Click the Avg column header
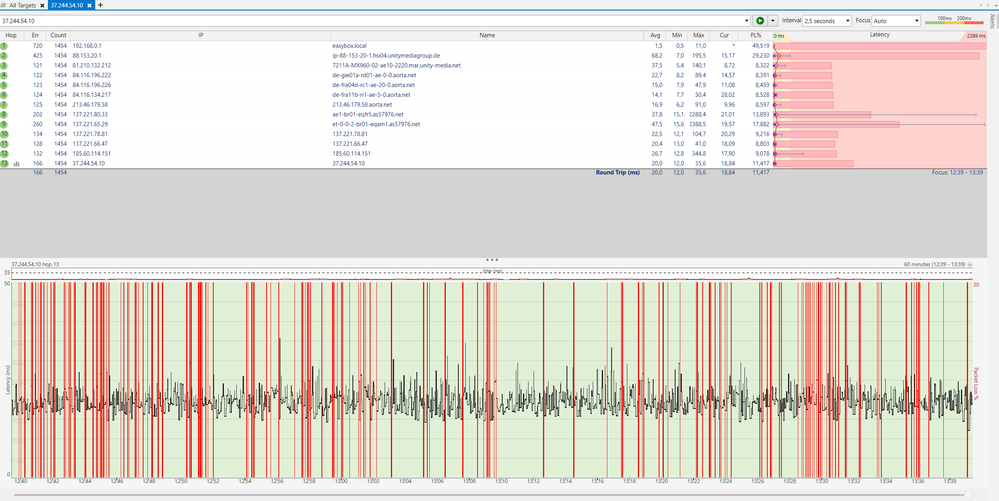This screenshot has height=501, width=999. point(655,35)
